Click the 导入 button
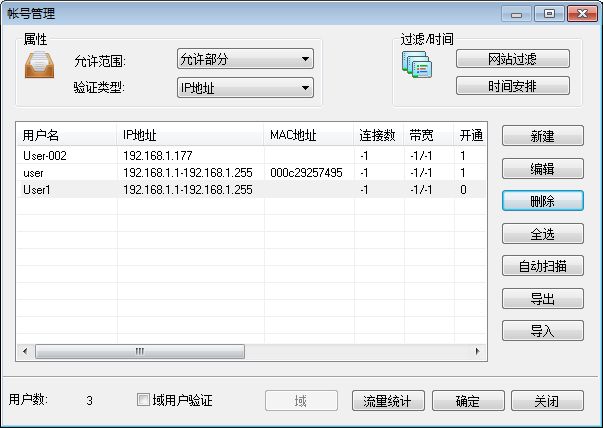Image resolution: width=603 pixels, height=428 pixels. (543, 331)
